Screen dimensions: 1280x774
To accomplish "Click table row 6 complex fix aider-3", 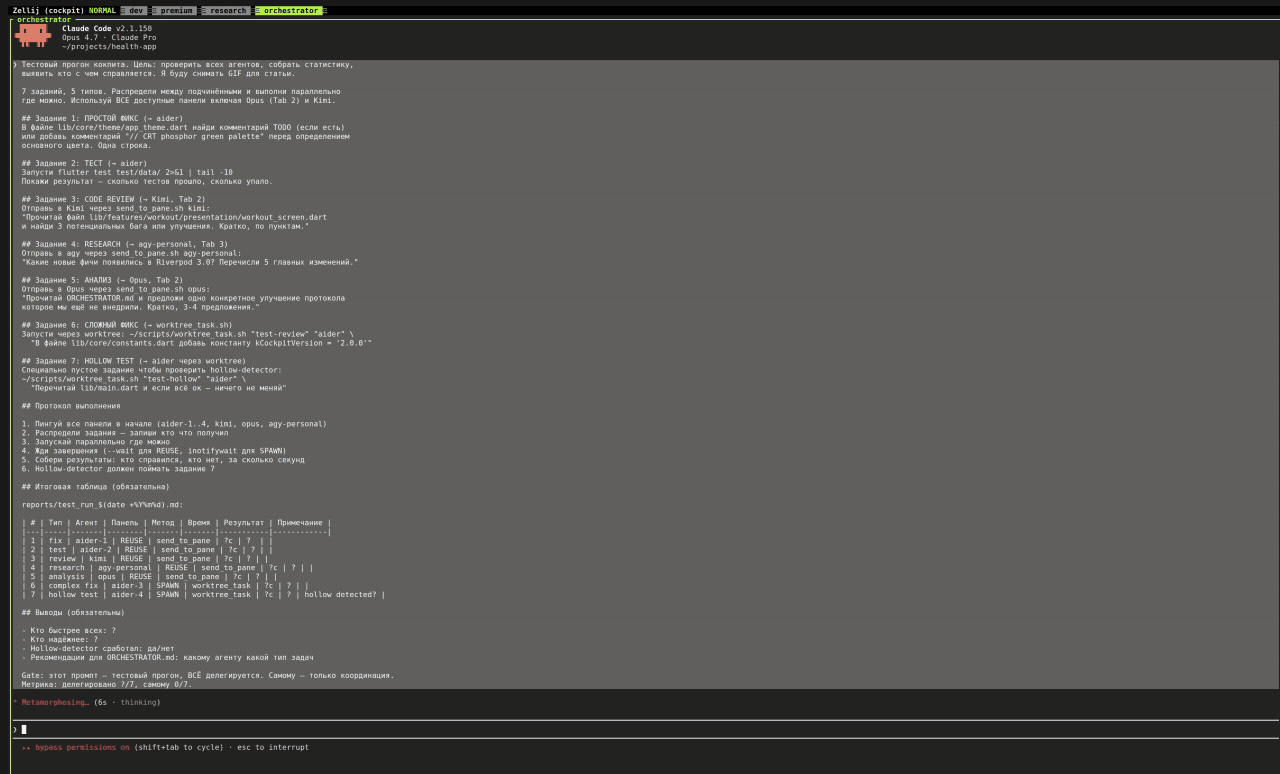I will tap(165, 586).
